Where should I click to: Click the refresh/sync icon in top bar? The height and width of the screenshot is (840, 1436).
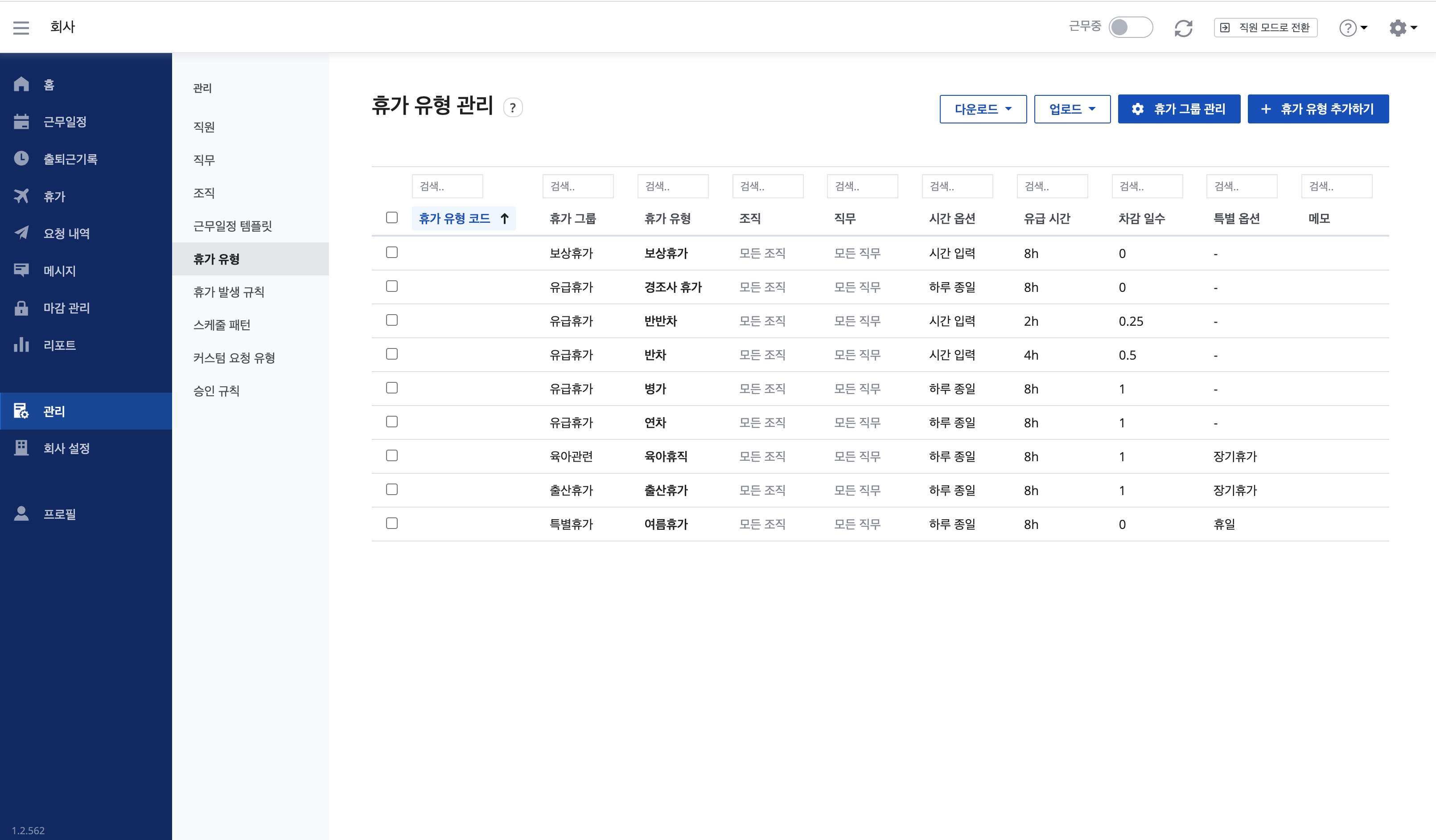tap(1184, 27)
